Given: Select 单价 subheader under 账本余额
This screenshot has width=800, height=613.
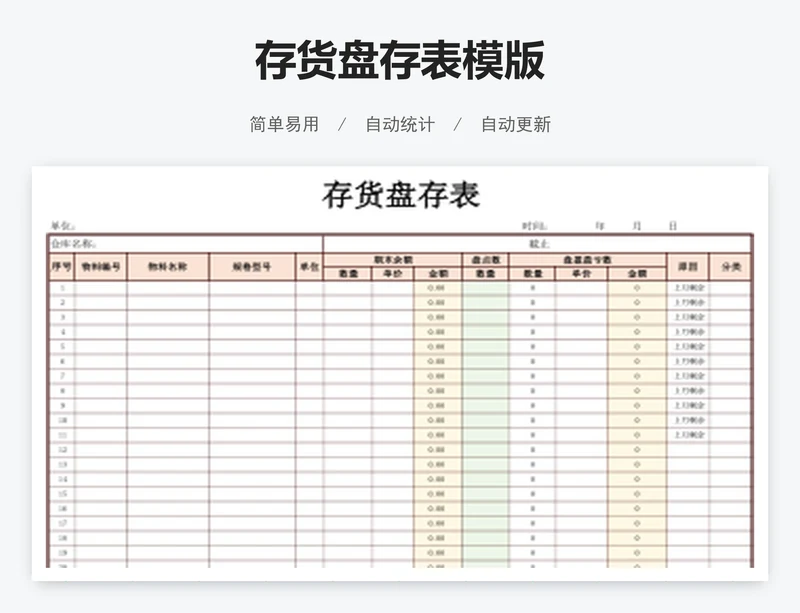Looking at the screenshot, I should (392, 274).
